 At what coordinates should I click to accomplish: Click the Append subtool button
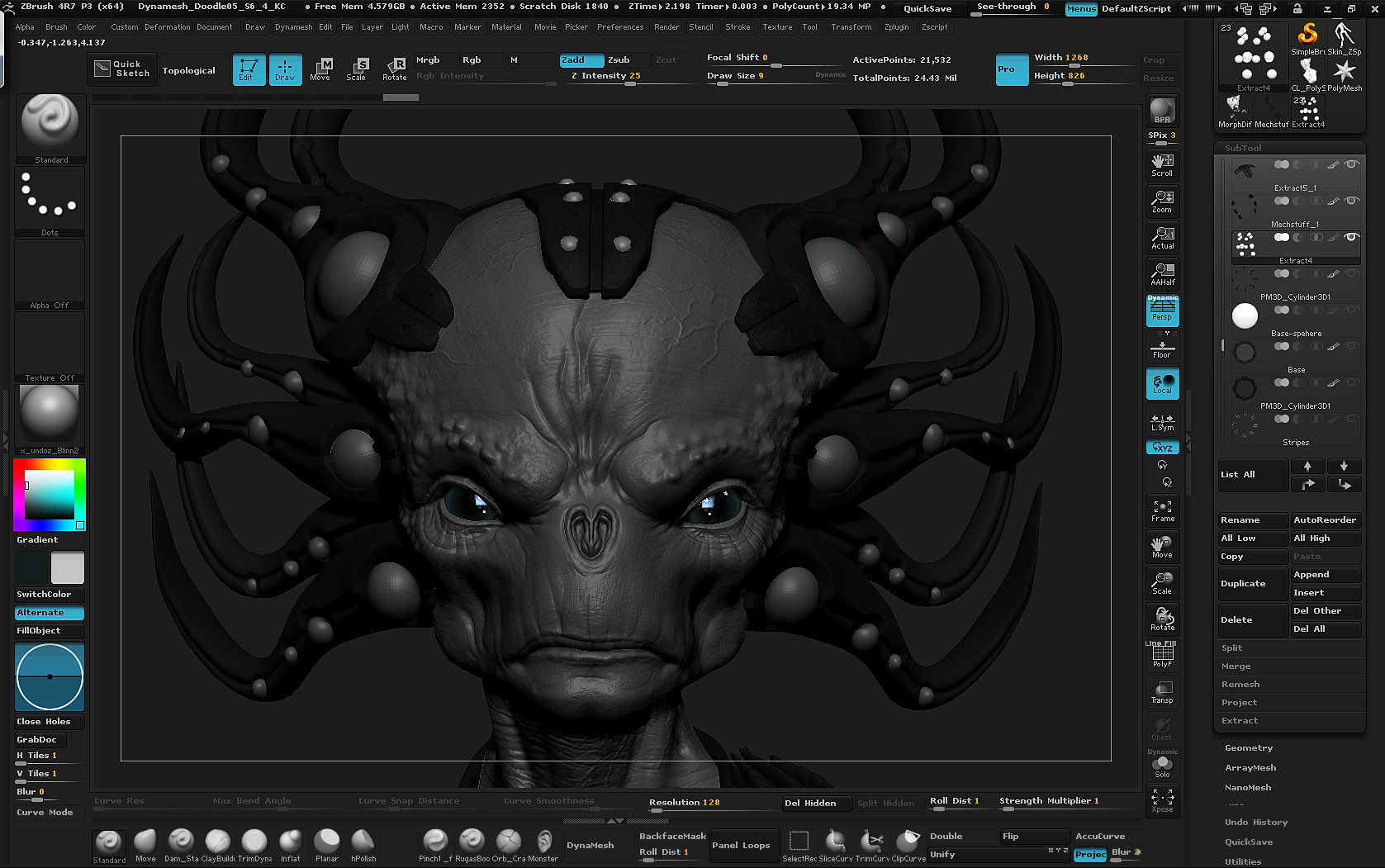pyautogui.click(x=1326, y=575)
